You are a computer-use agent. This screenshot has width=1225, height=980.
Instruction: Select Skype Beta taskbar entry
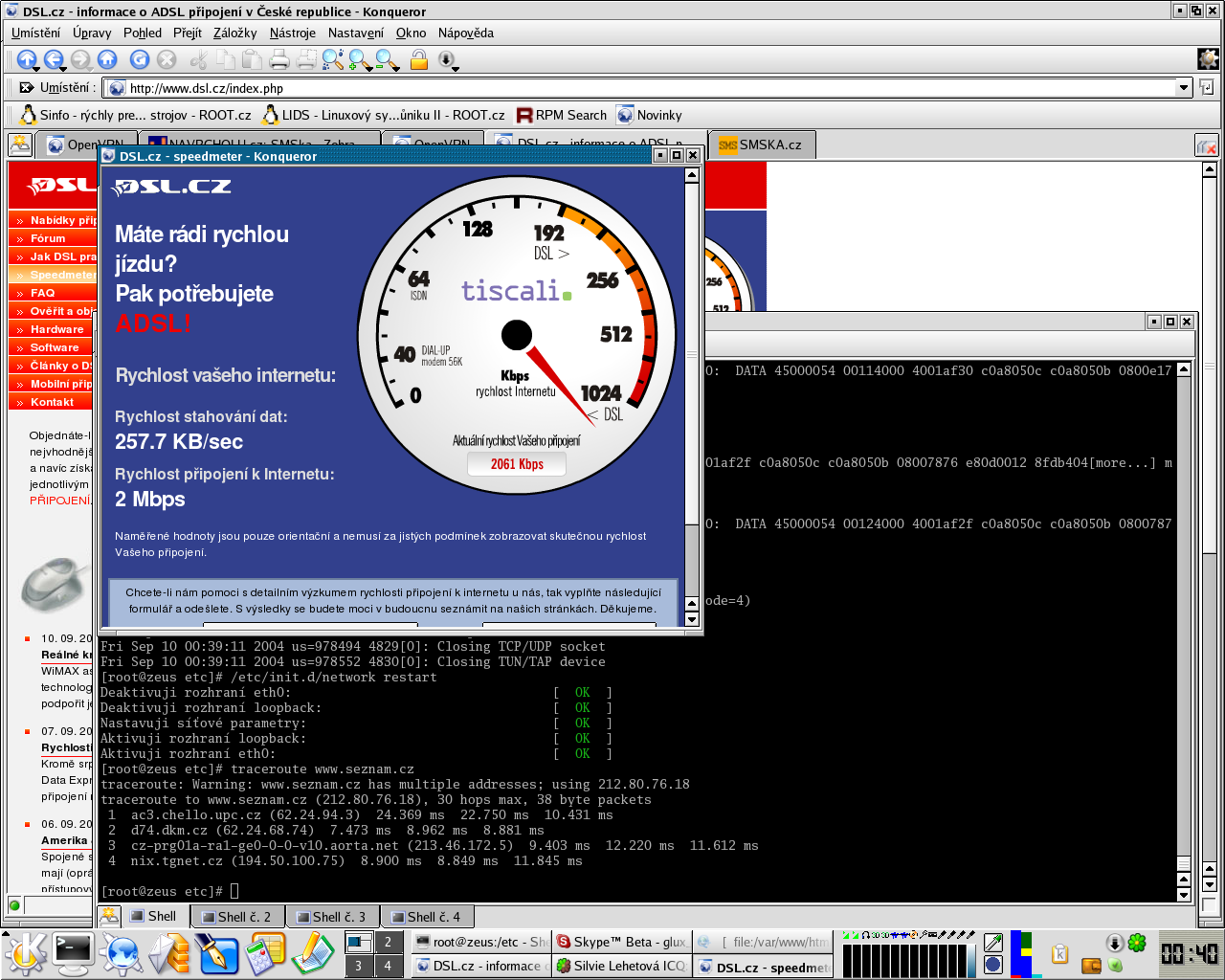pyautogui.click(x=621, y=942)
